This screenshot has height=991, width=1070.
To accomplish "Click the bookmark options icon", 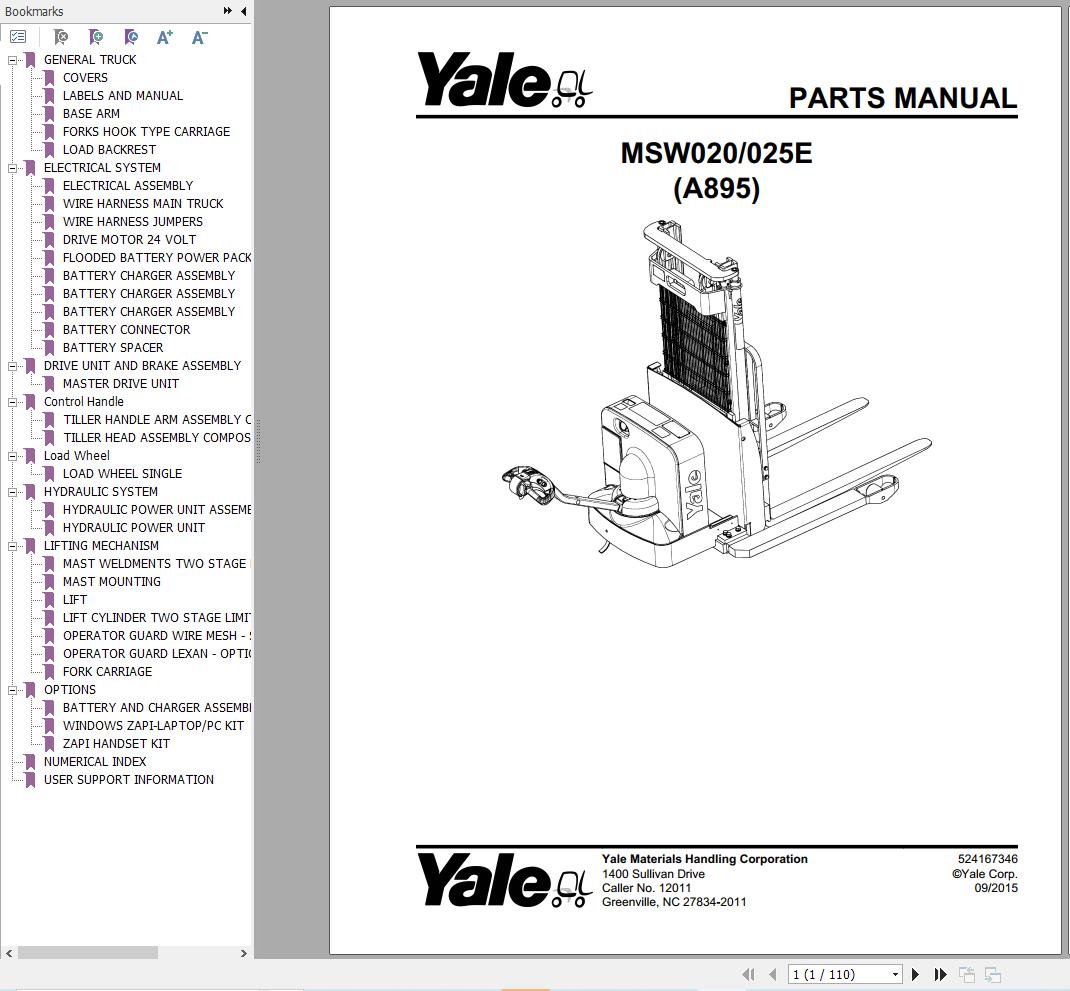I will pyautogui.click(x=18, y=36).
